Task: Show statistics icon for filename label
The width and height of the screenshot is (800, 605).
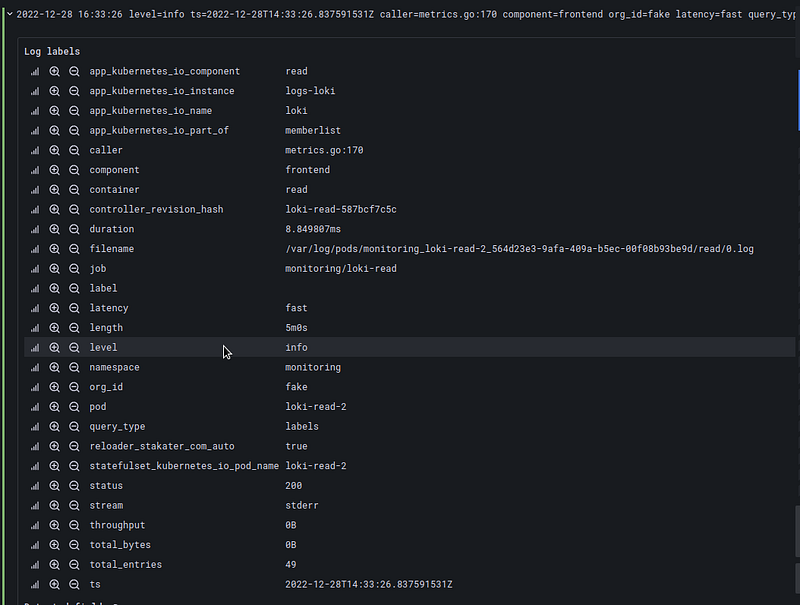Action: [35, 249]
